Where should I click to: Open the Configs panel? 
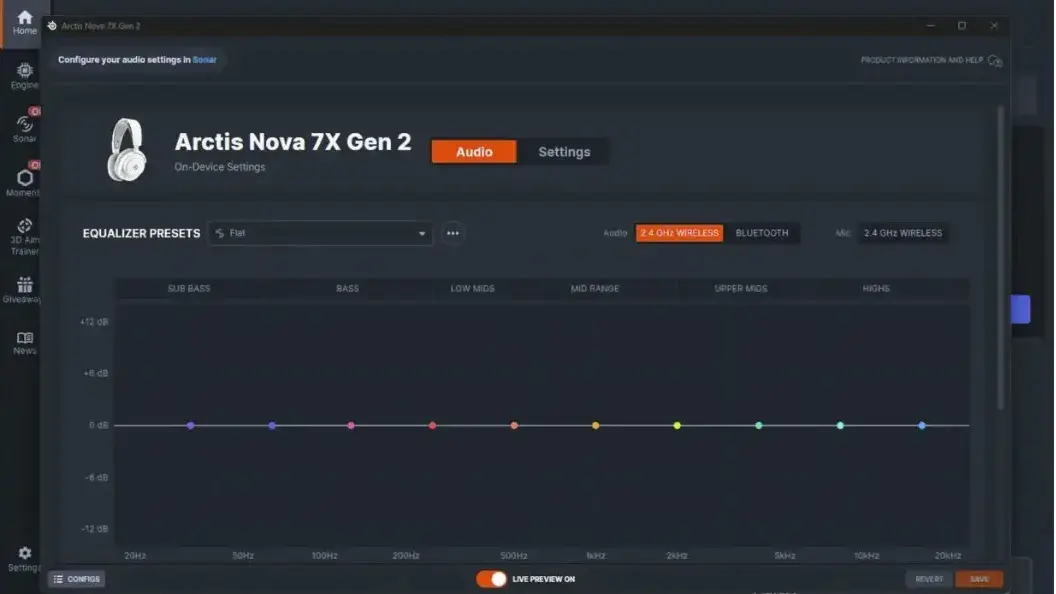coord(76,579)
